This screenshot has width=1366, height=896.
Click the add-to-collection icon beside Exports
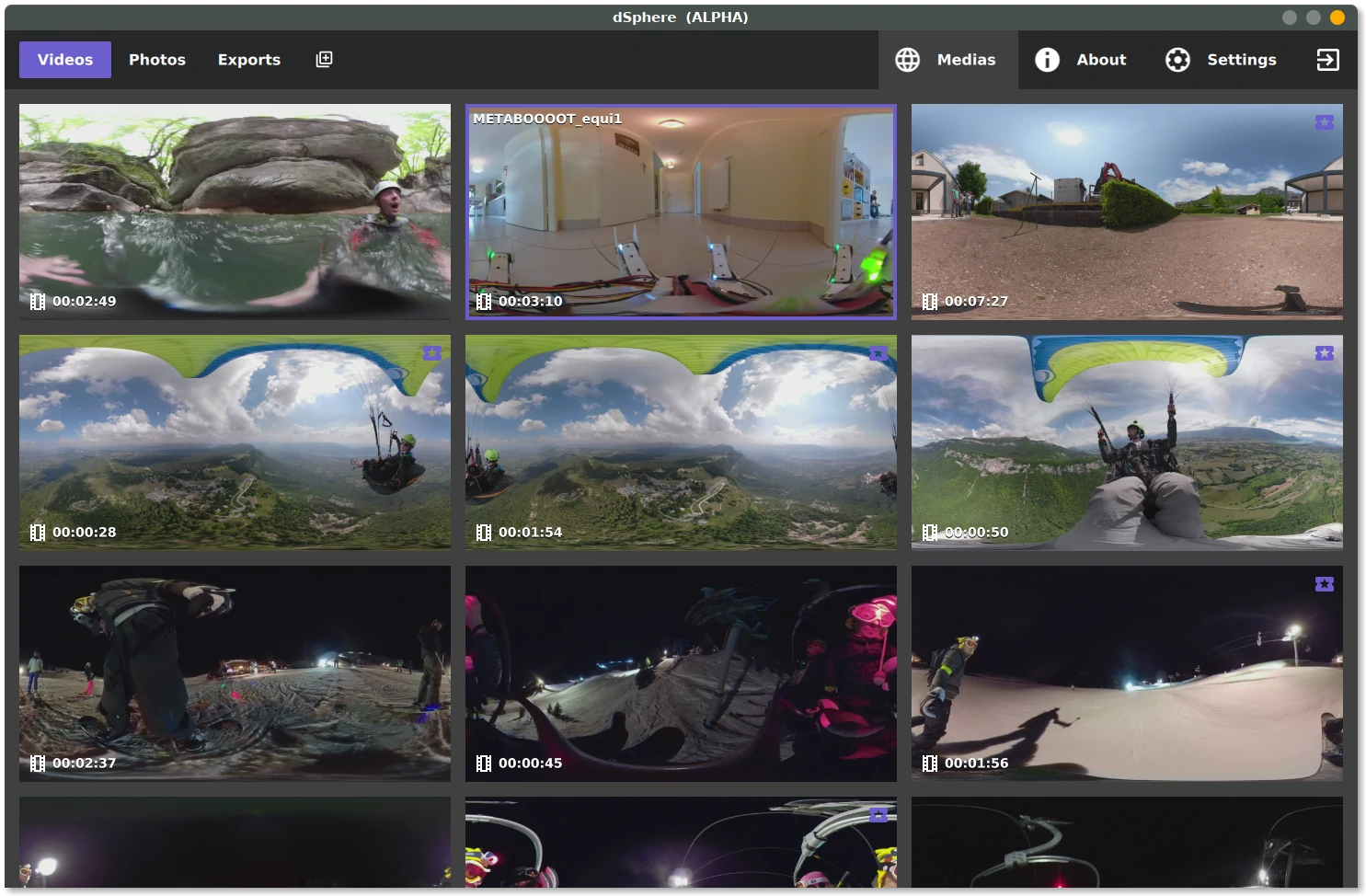point(324,60)
